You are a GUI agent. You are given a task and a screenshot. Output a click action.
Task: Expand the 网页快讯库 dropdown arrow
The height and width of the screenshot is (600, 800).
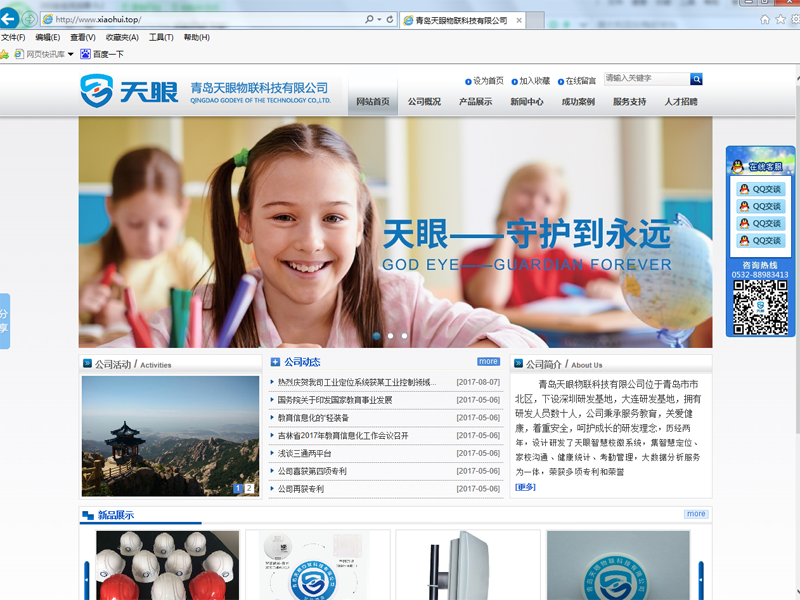coord(70,54)
